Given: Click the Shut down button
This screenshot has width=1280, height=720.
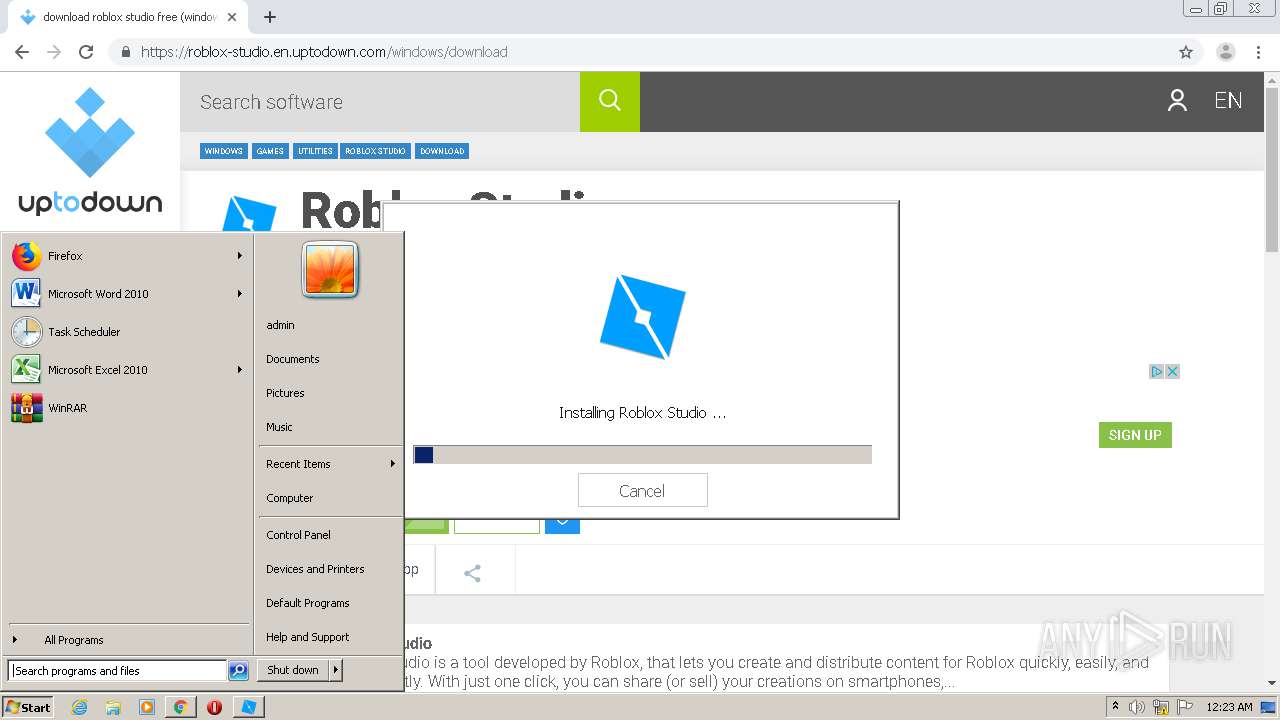Looking at the screenshot, I should 293,670.
